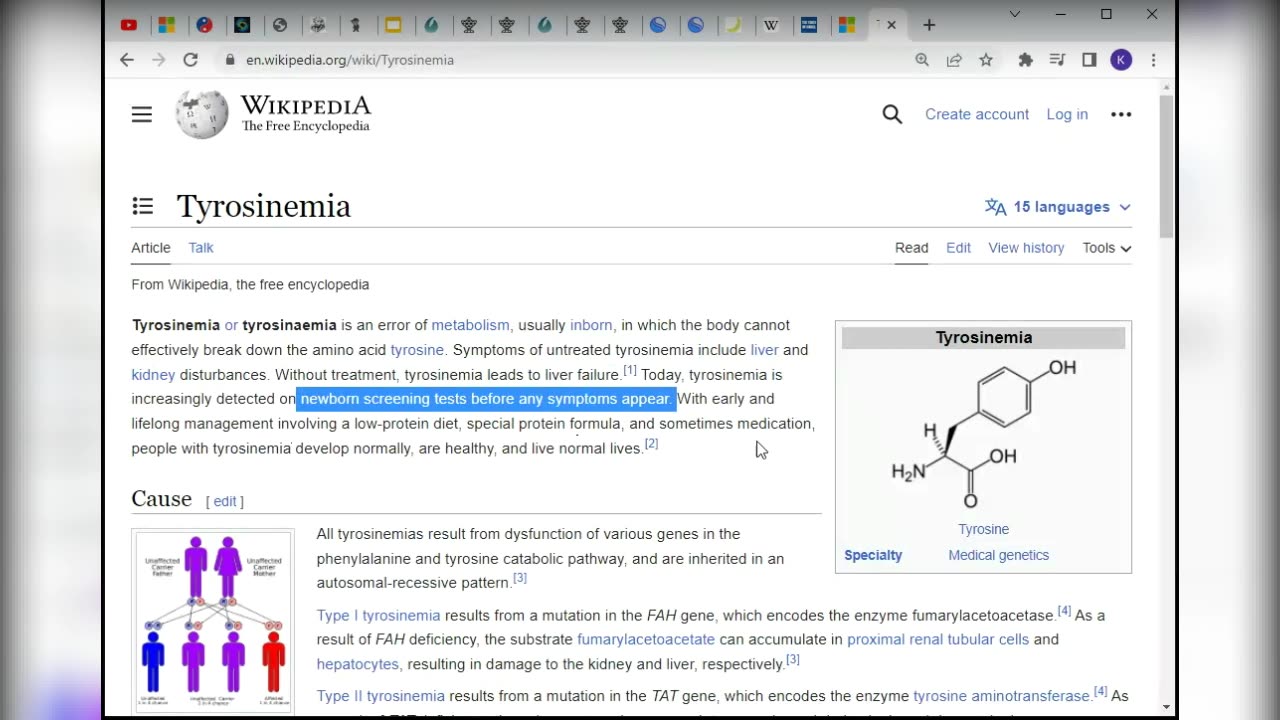Open the Tools dropdown menu
The image size is (1280, 720).
pos(1107,248)
